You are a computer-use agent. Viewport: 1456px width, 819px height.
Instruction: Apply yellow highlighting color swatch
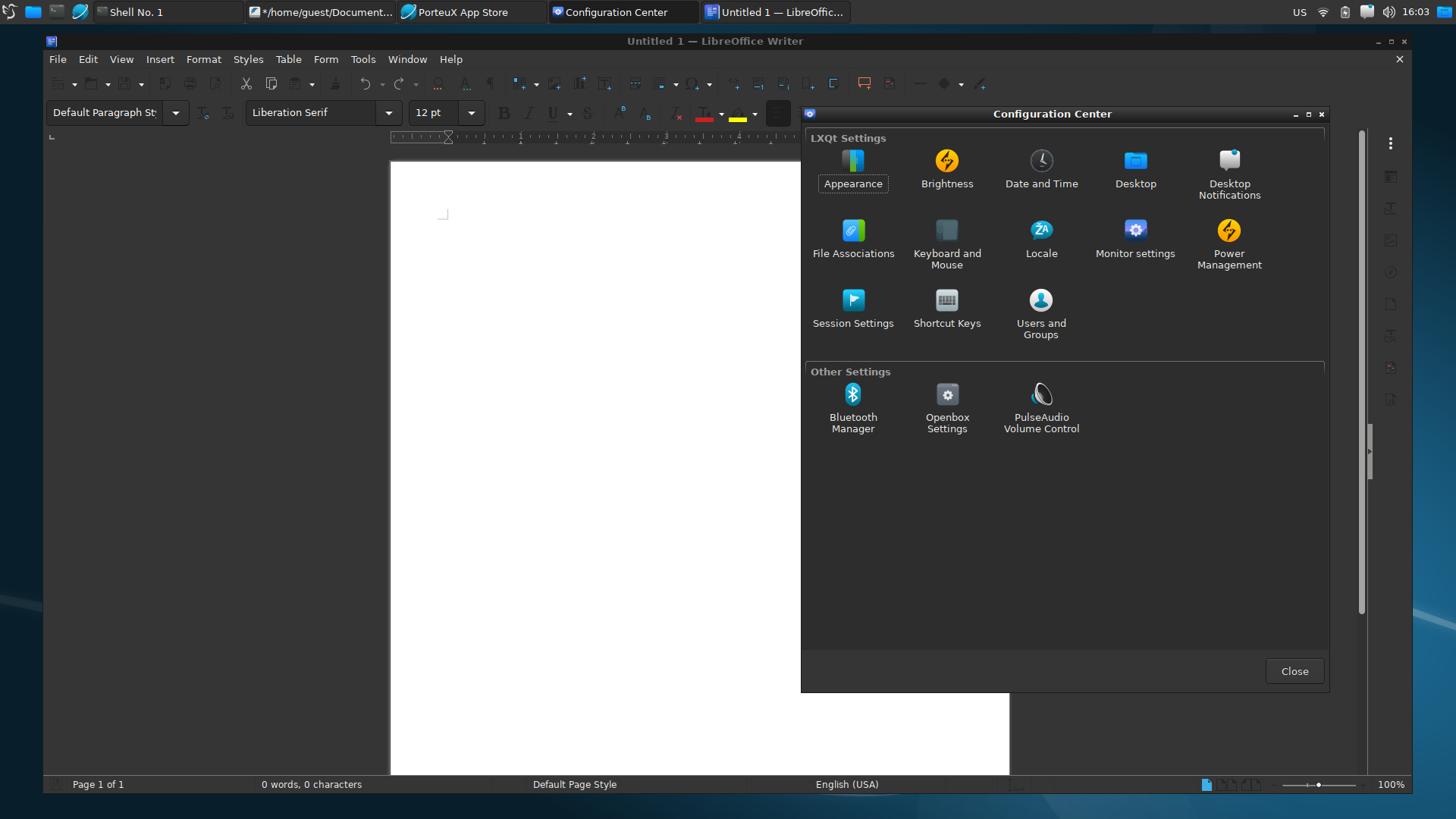[738, 115]
